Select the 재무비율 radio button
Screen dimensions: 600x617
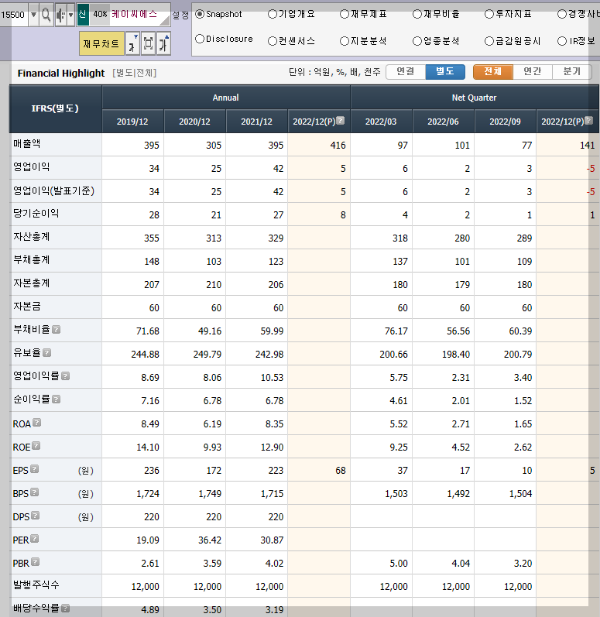point(417,14)
